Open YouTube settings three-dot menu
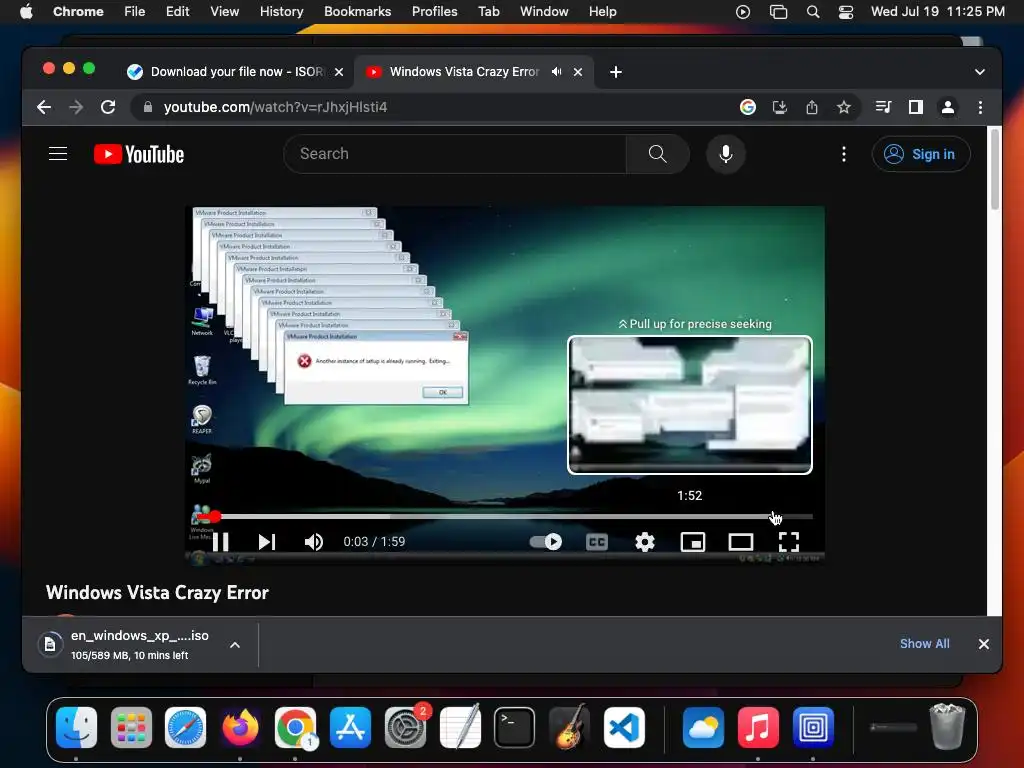Screen dimensions: 1024x768 pos(844,154)
